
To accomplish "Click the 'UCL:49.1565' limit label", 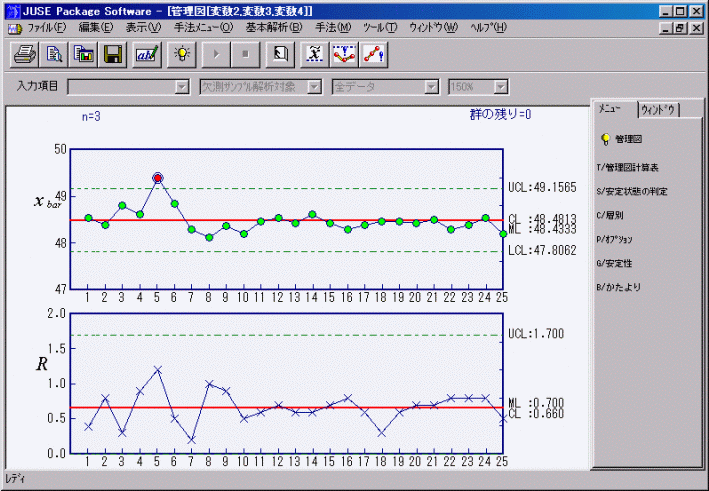I will (x=542, y=187).
